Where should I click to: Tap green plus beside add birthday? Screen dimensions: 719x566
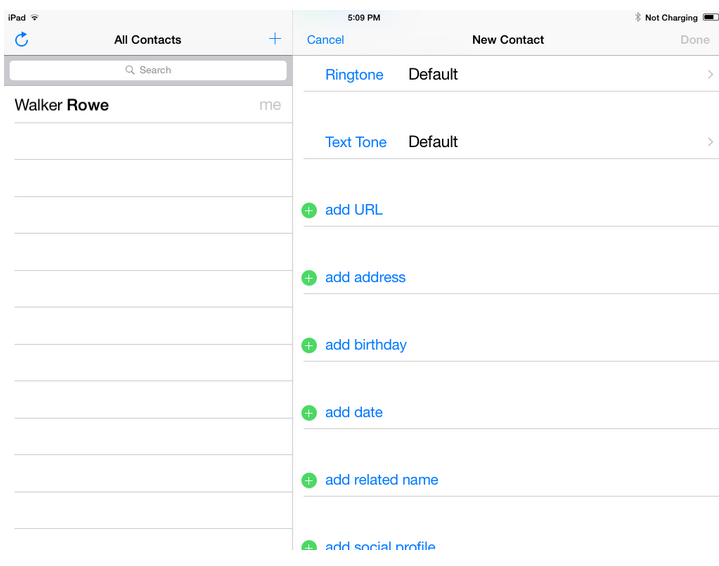(309, 345)
